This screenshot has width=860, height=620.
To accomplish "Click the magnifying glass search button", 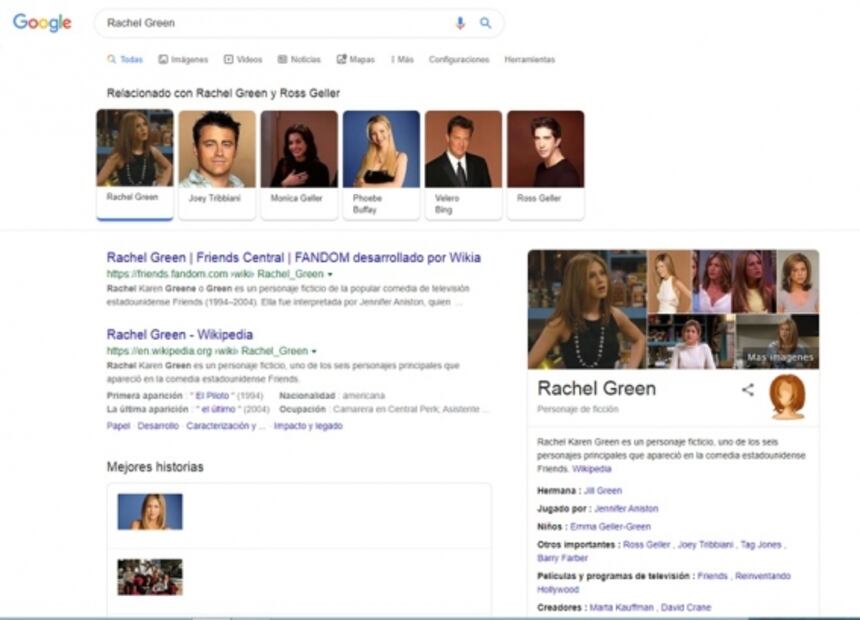I will [x=486, y=23].
